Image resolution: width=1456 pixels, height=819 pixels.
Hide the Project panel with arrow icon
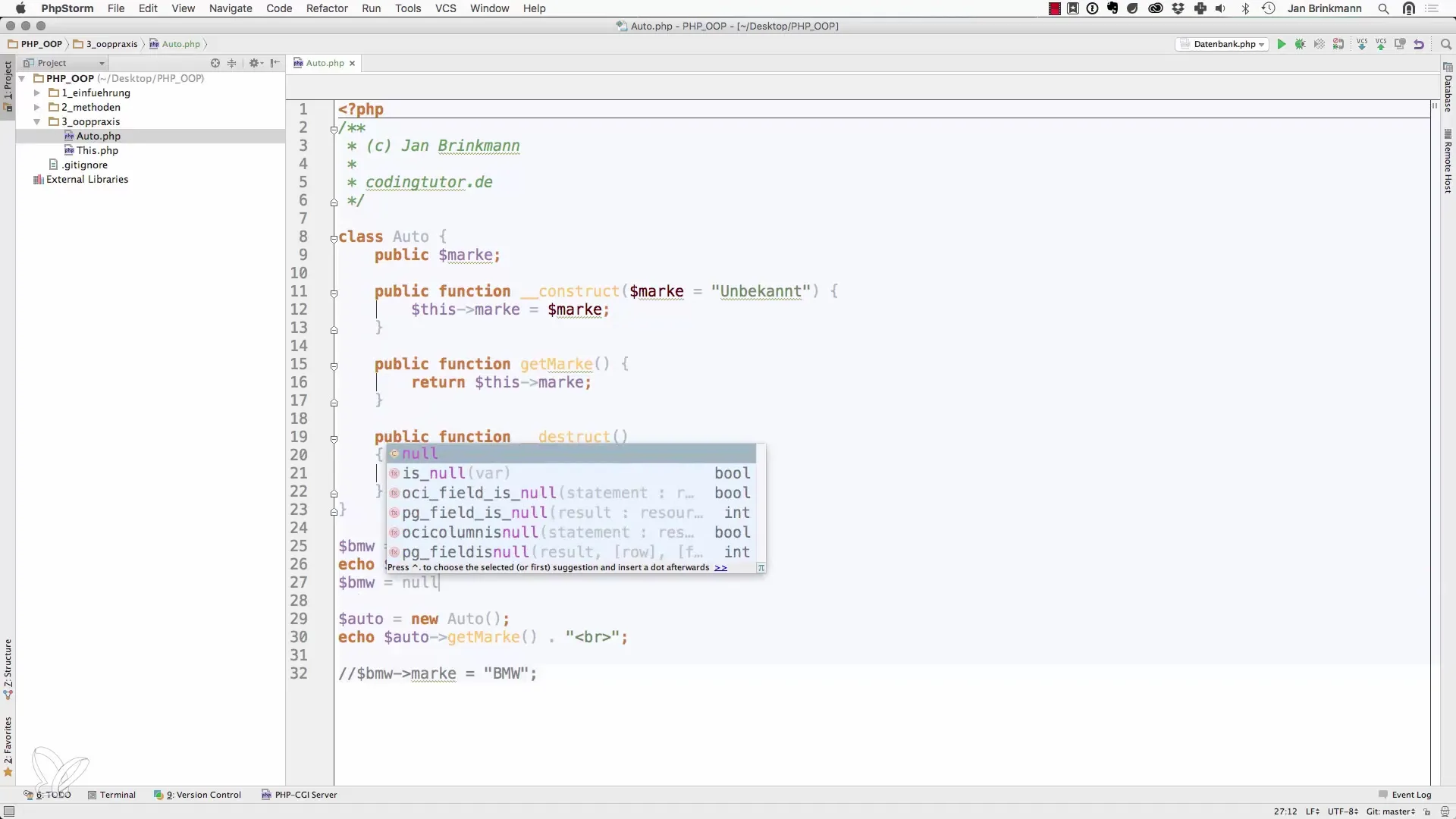275,63
